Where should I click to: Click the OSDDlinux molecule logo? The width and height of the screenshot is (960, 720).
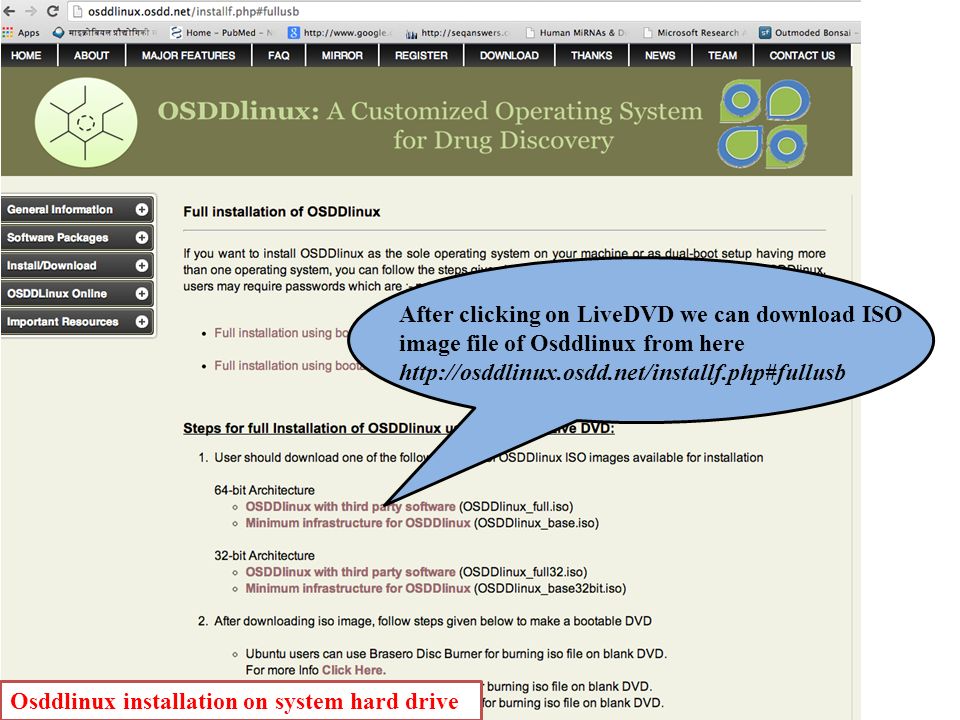[86, 122]
